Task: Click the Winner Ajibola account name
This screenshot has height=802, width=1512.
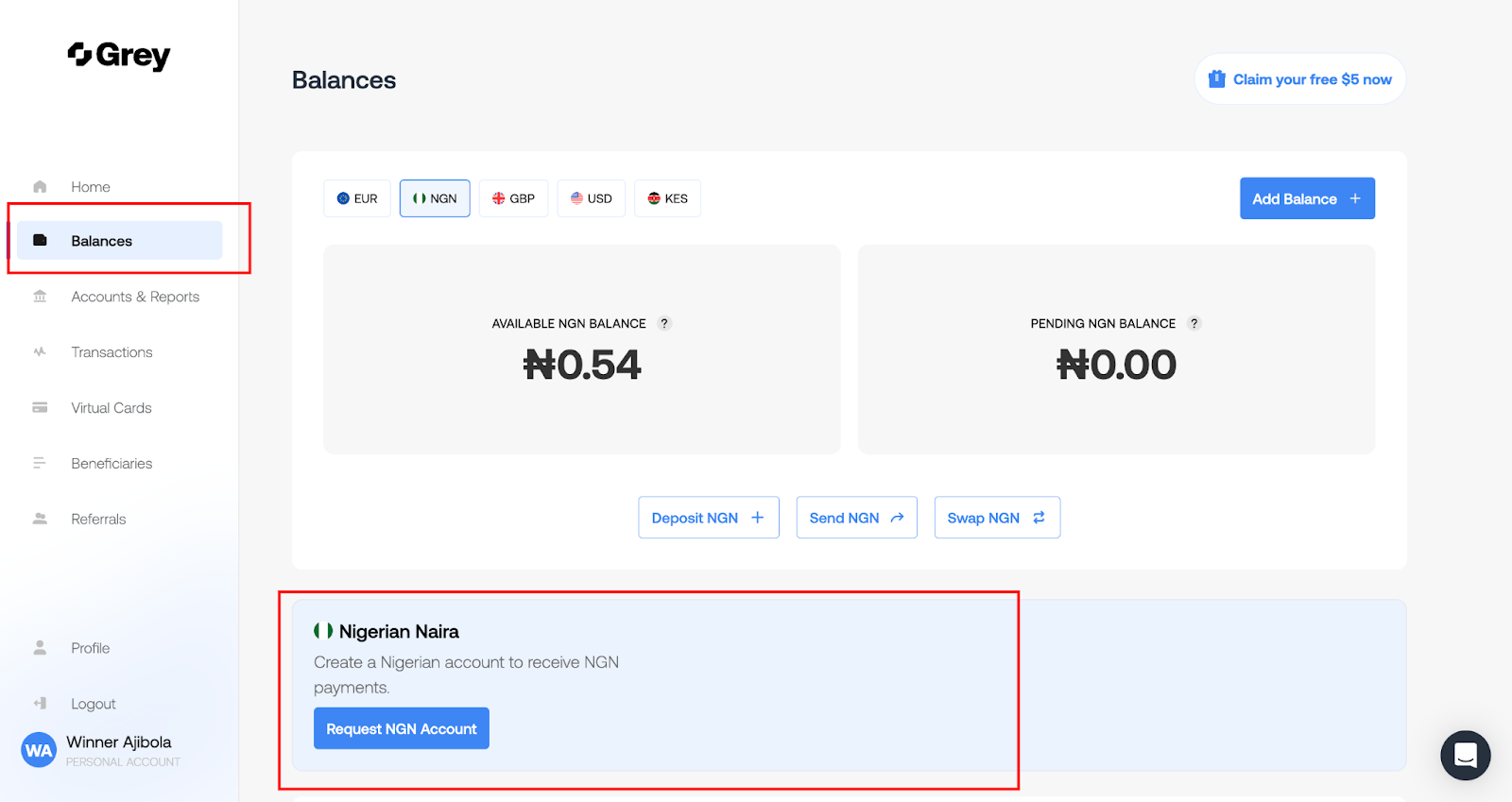Action: click(119, 742)
